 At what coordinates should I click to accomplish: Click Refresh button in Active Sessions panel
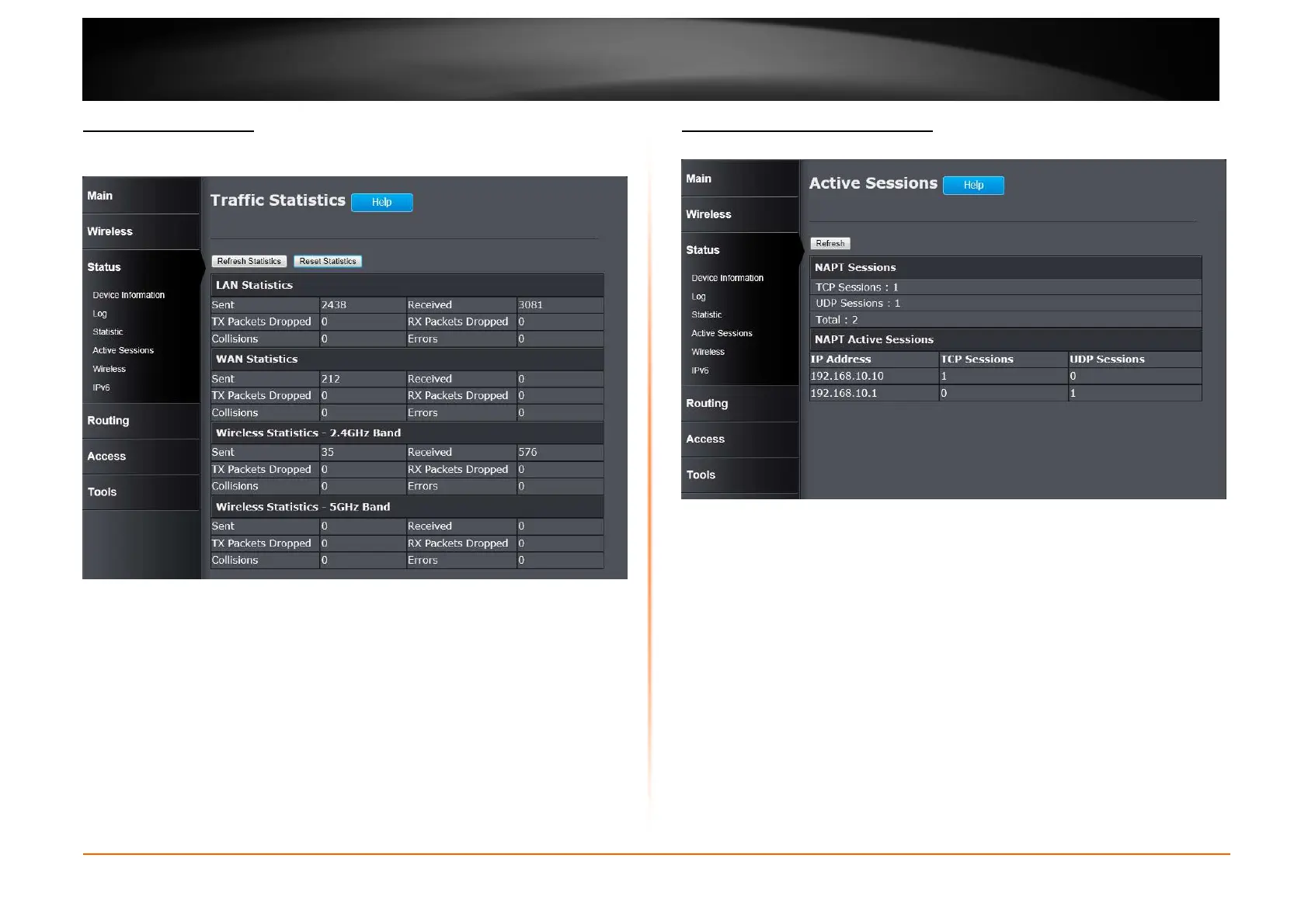click(830, 243)
